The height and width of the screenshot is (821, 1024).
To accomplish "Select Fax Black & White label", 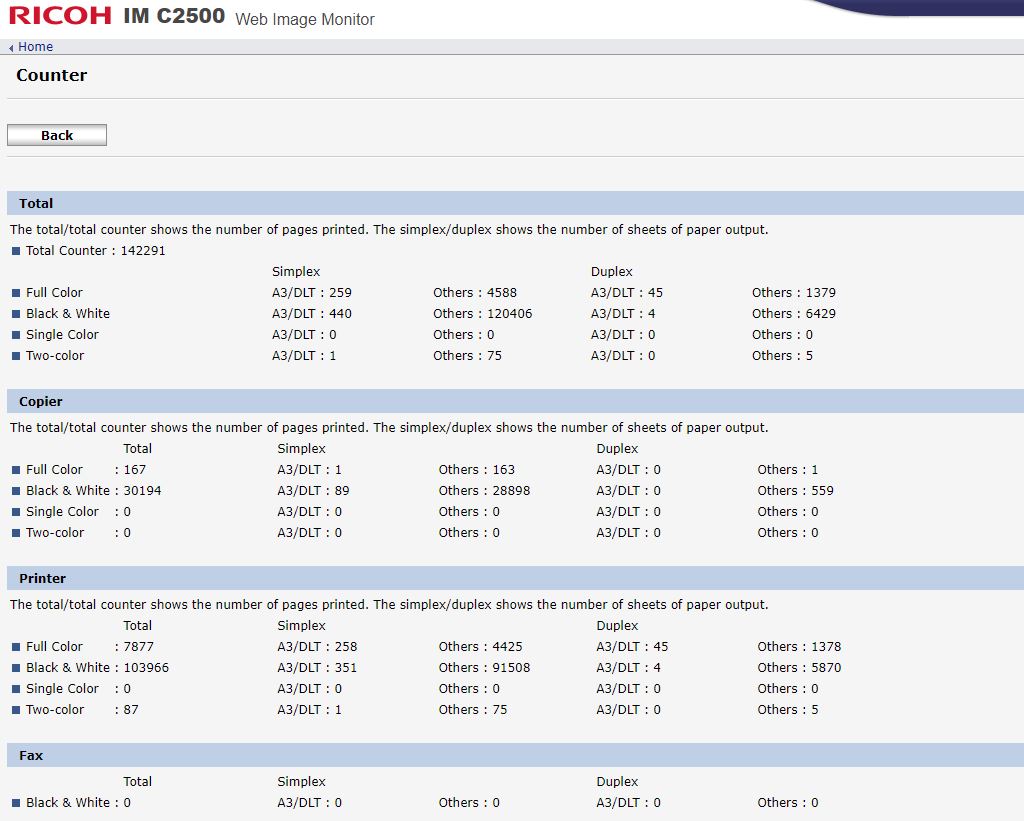I will pyautogui.click(x=68, y=803).
